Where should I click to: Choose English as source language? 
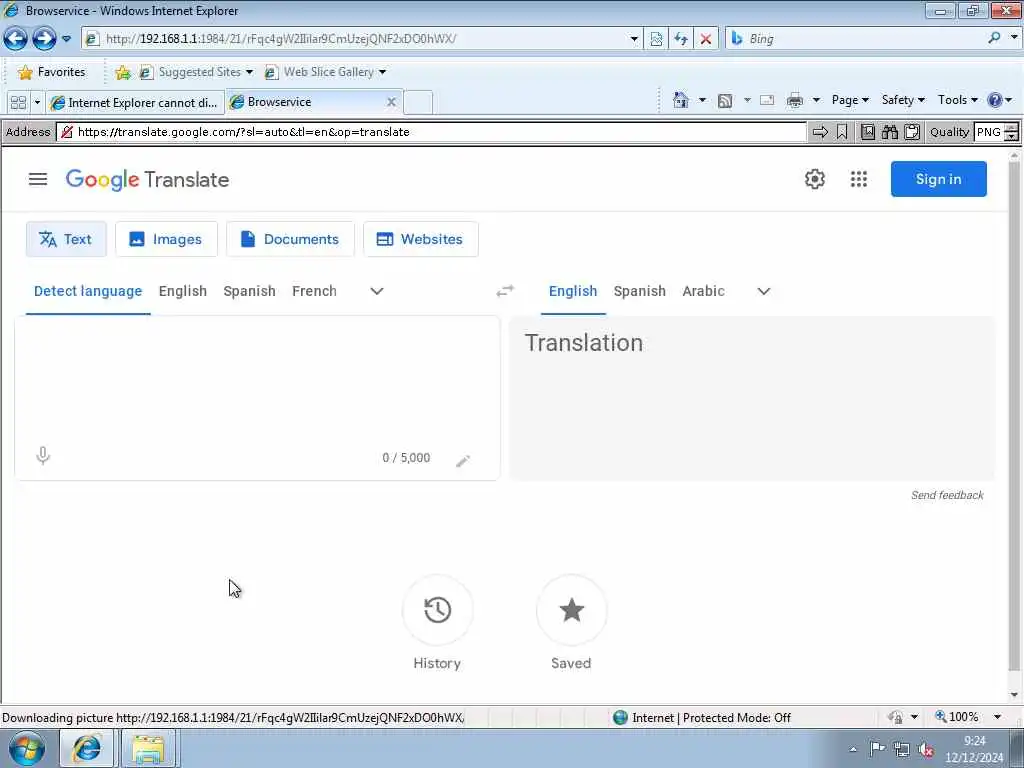183,291
